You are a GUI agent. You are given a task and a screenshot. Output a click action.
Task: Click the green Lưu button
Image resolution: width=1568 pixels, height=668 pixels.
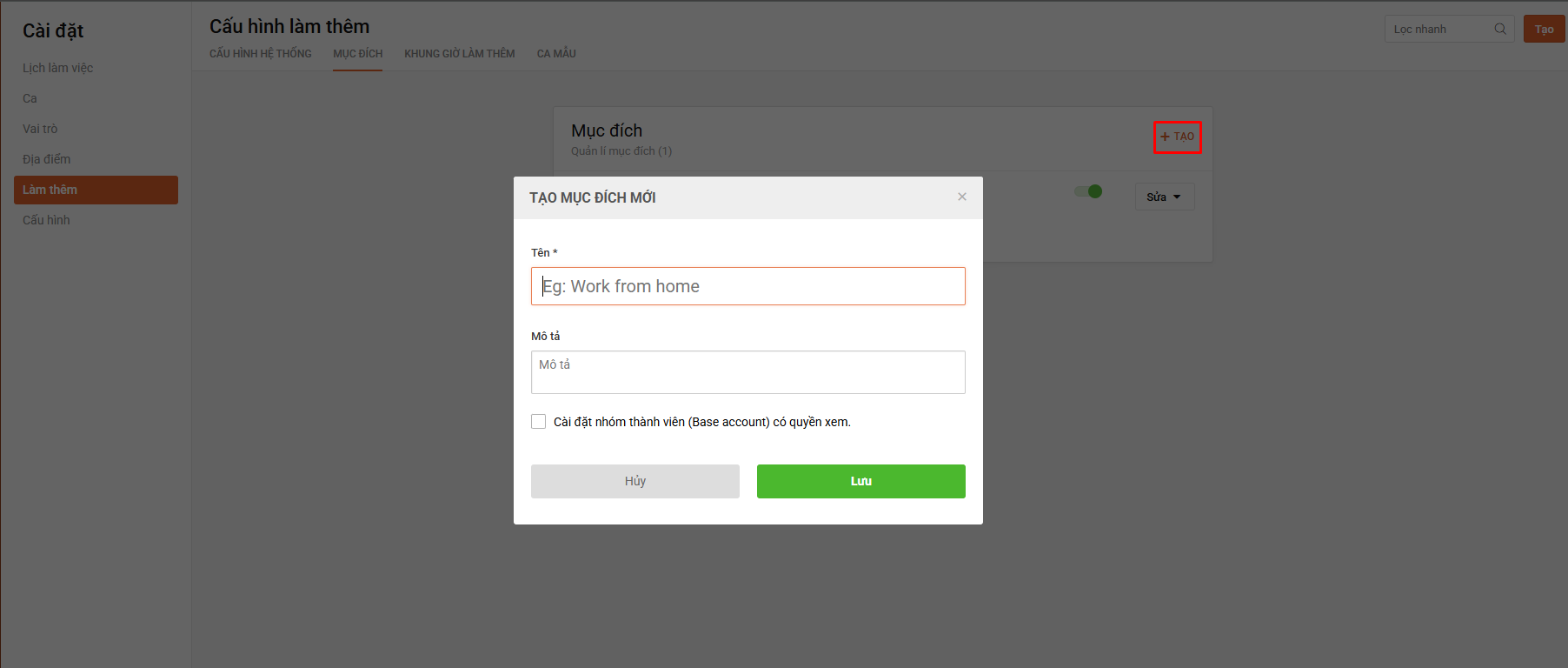(x=860, y=481)
